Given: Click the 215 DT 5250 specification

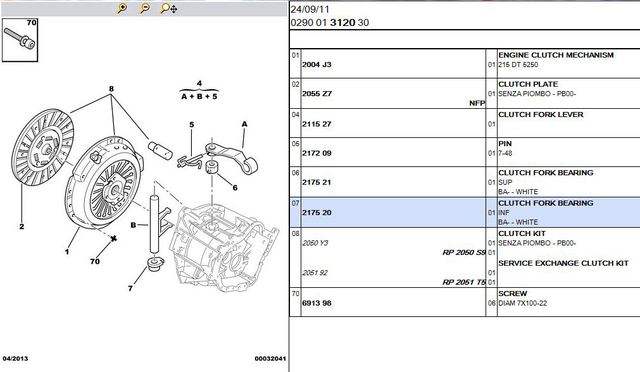Looking at the screenshot, I should pyautogui.click(x=518, y=65).
